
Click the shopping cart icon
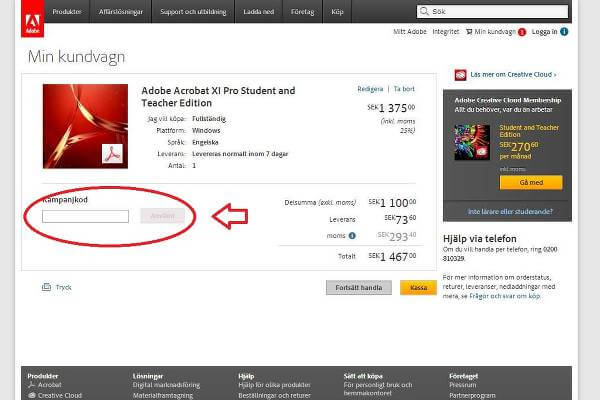click(469, 32)
